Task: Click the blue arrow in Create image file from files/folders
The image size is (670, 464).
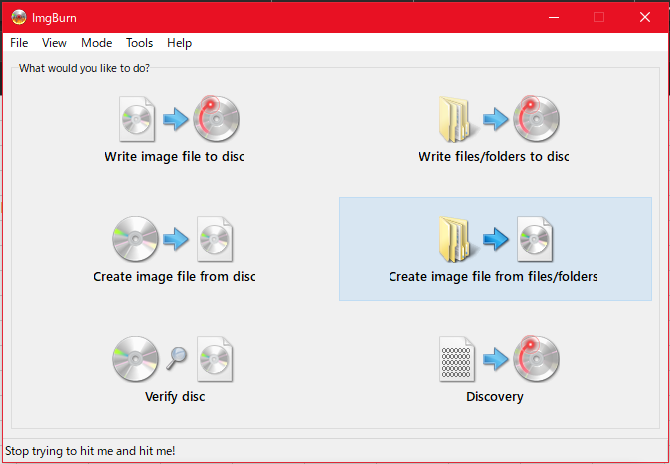Action: pos(496,239)
